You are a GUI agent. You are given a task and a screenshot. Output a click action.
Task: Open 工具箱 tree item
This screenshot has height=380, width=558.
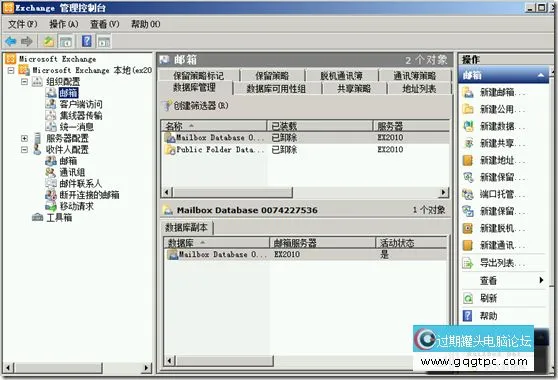coord(59,217)
